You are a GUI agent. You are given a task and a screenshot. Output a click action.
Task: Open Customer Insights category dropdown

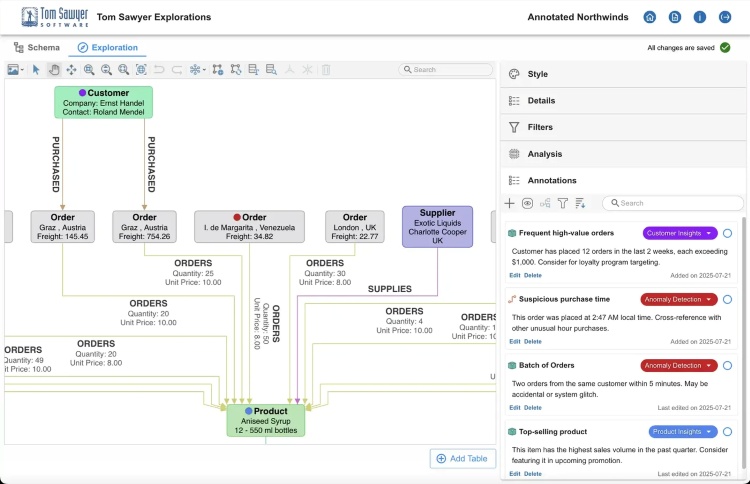[680, 233]
